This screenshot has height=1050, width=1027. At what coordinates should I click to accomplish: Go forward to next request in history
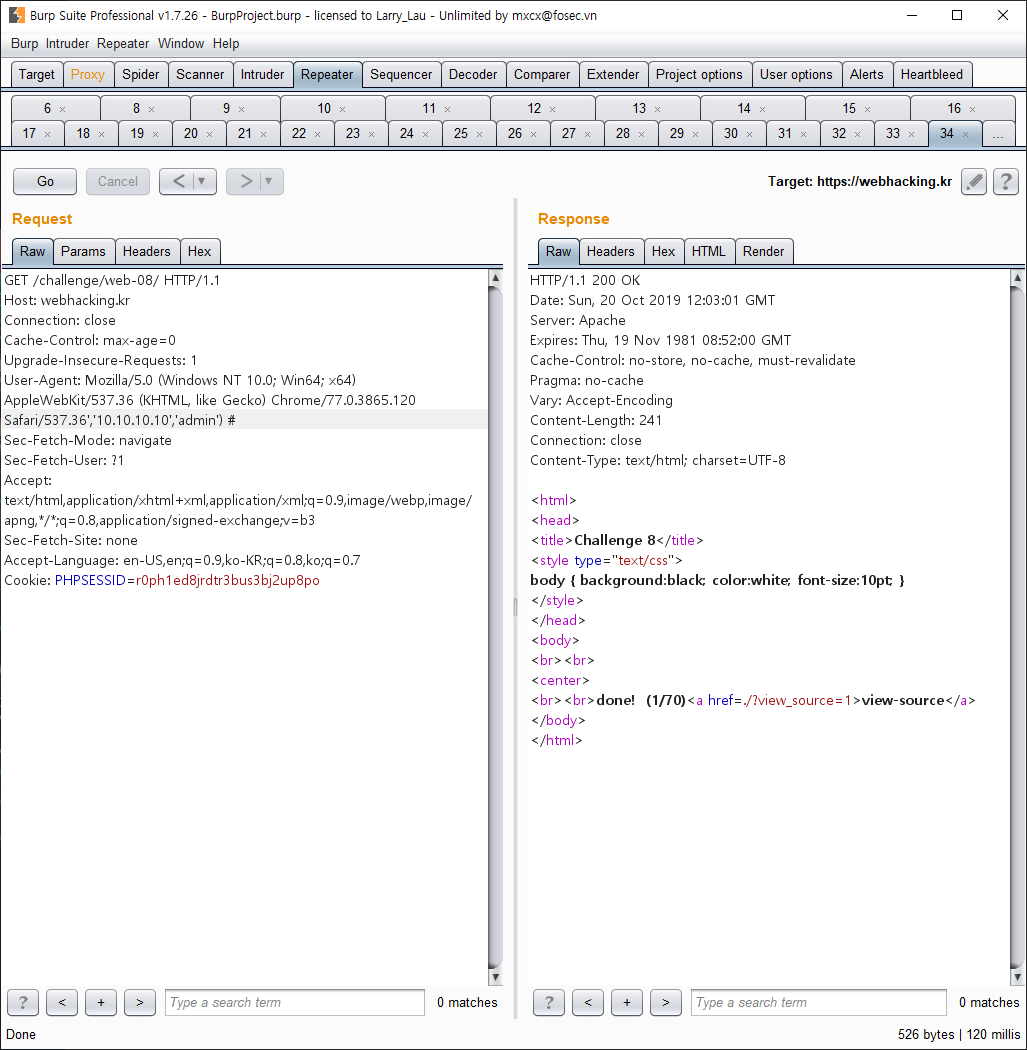click(x=246, y=181)
